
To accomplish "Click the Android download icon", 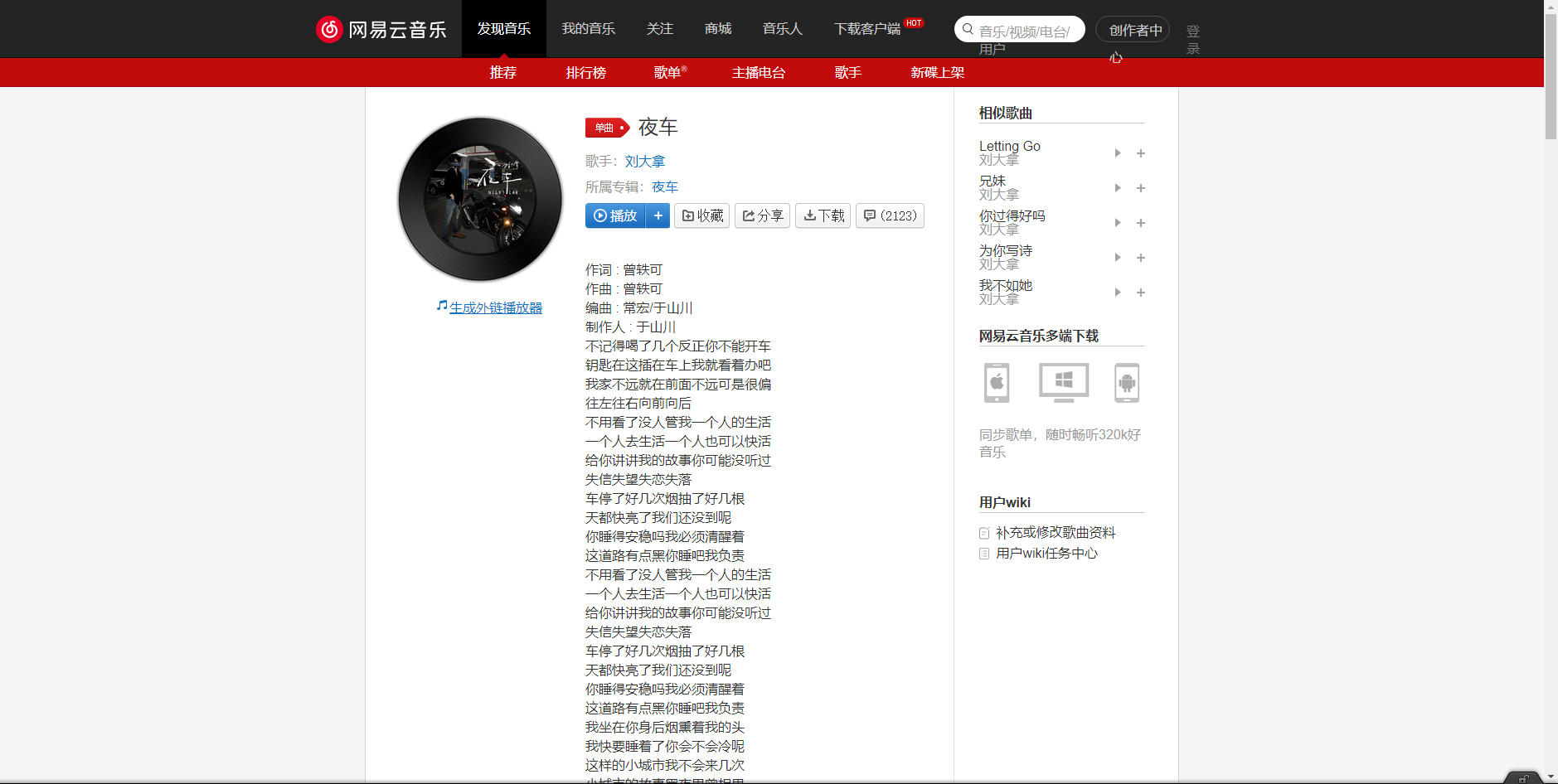I will click(x=1127, y=383).
